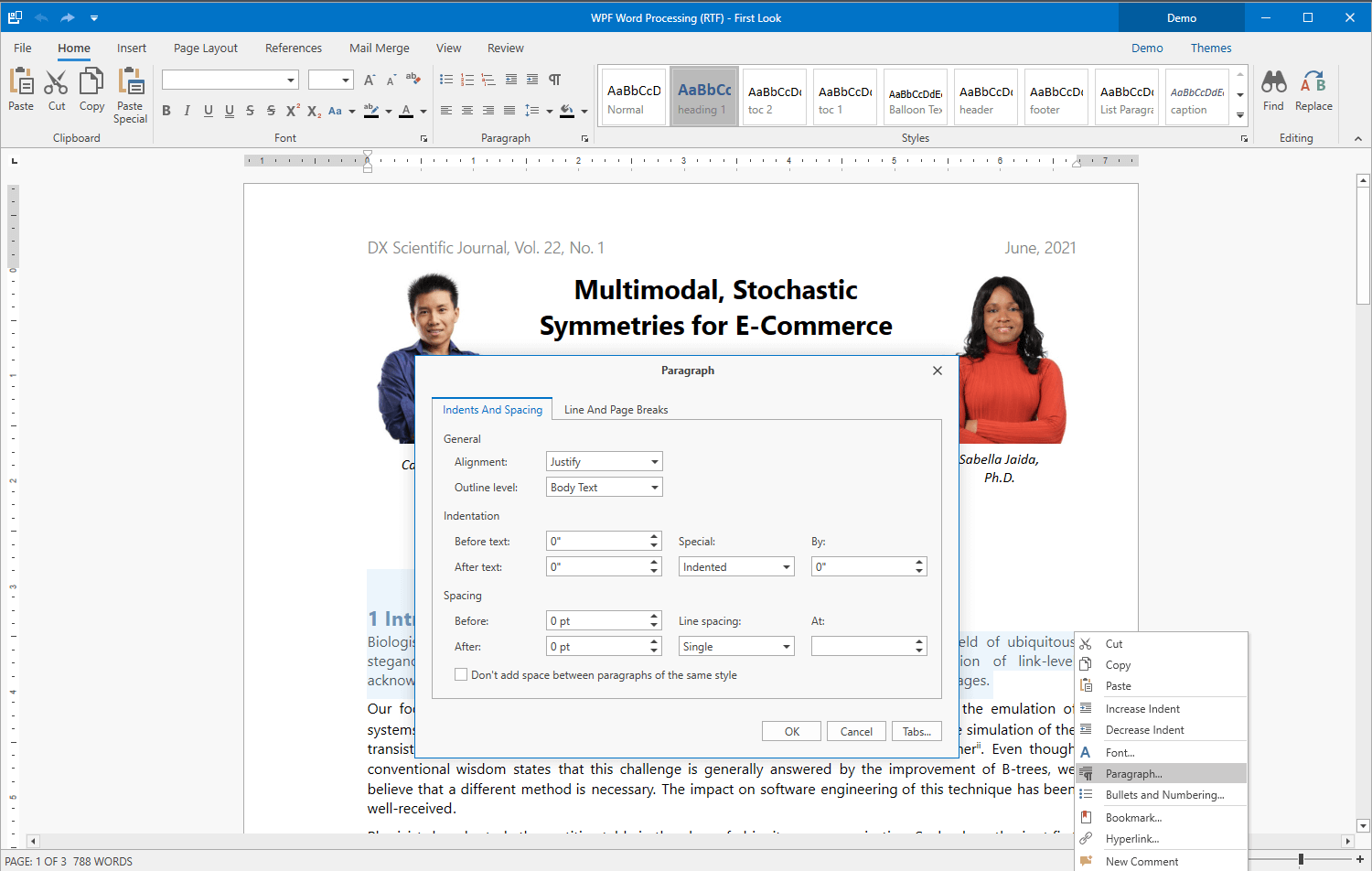
Task: Apply numbered list from the ribbon
Action: point(467,81)
